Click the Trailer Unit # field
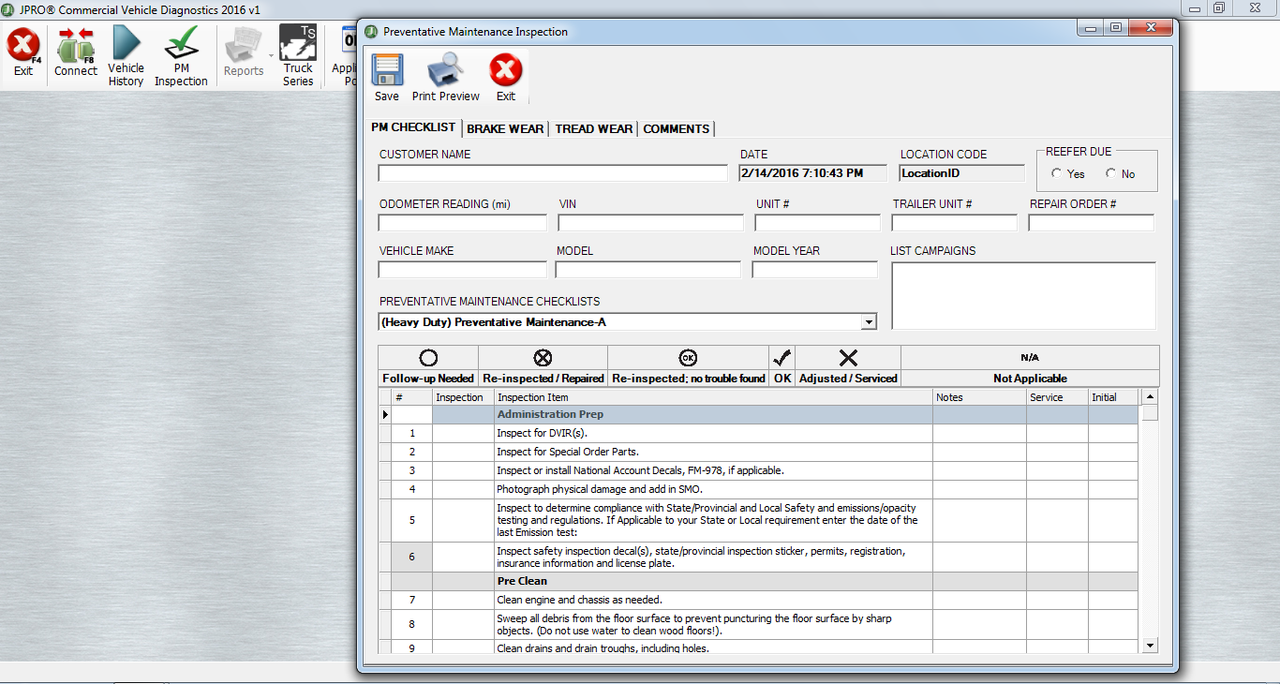This screenshot has width=1280, height=684. coord(954,222)
